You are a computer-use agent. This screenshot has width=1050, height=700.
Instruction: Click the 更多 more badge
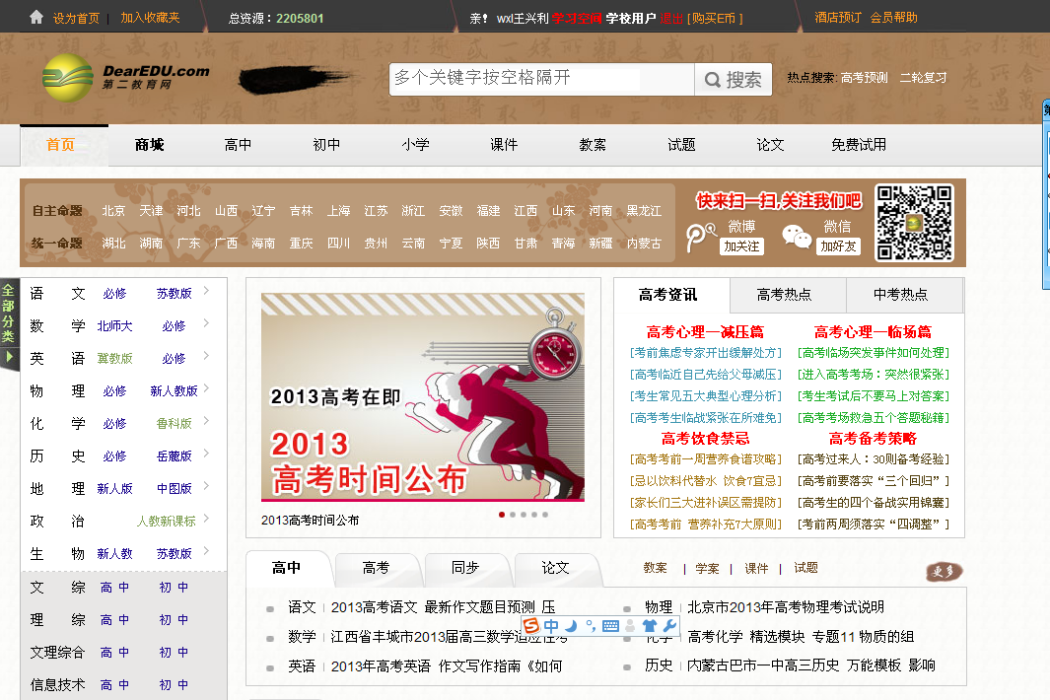(x=944, y=571)
